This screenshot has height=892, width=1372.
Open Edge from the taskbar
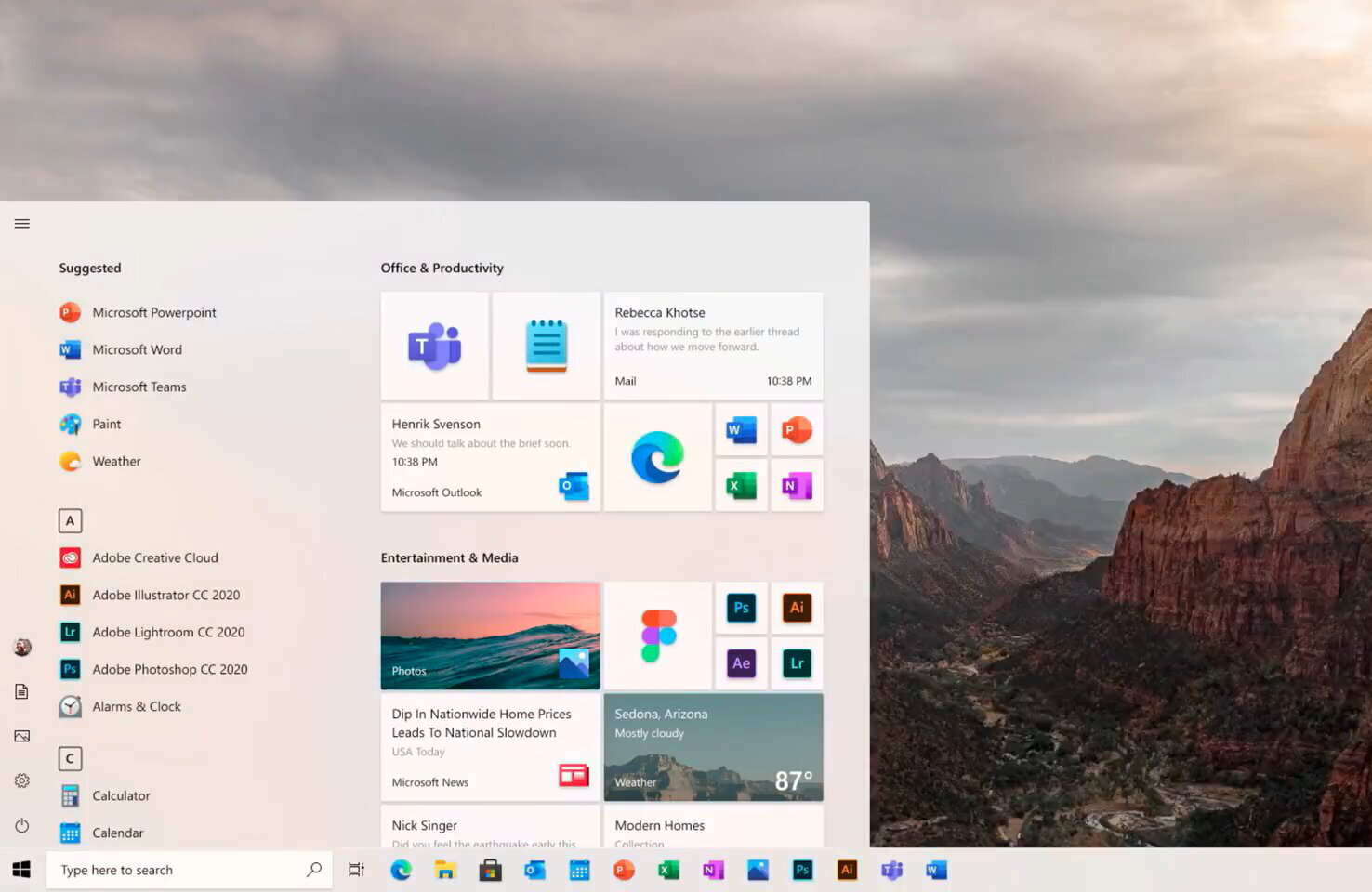coord(401,870)
